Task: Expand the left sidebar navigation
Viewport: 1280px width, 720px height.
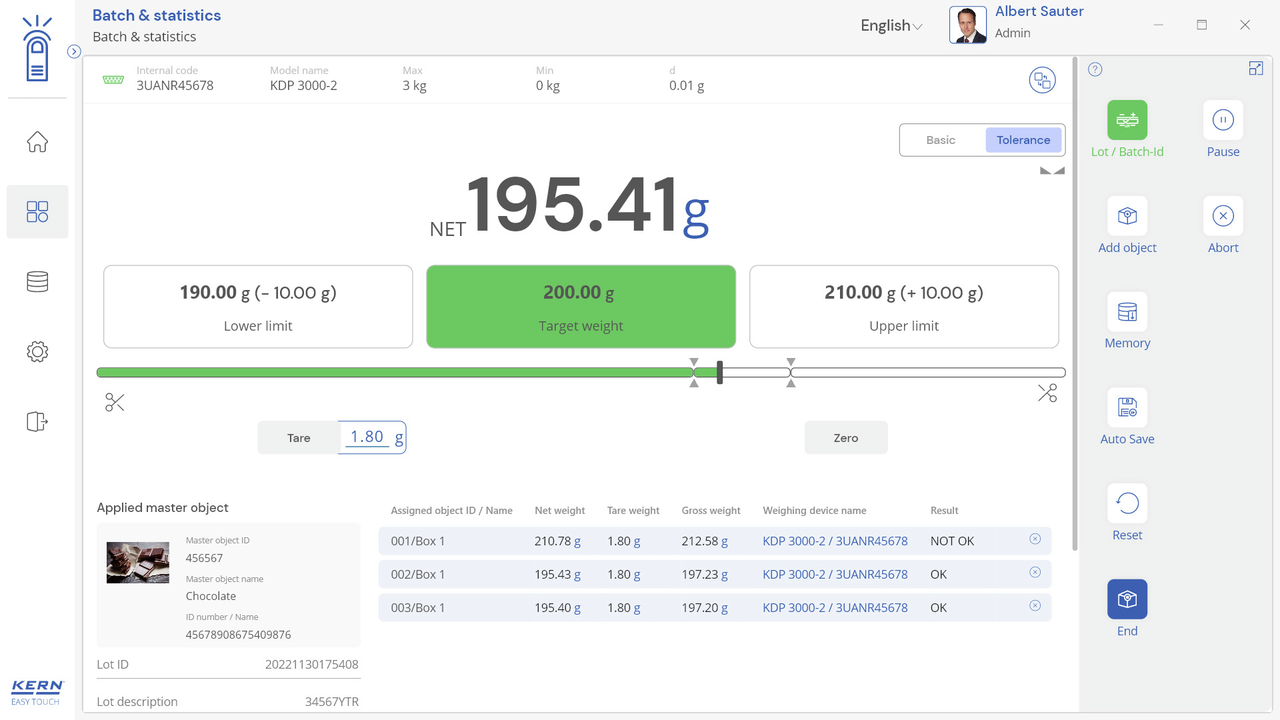Action: (x=74, y=52)
